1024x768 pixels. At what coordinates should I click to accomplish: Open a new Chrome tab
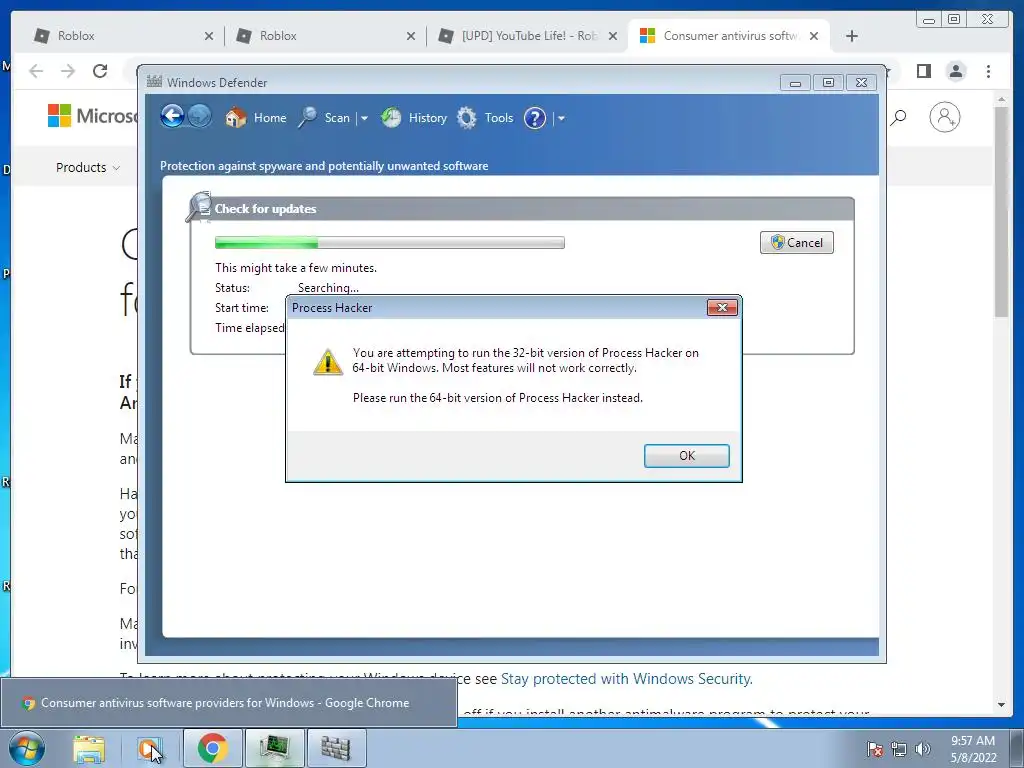[x=852, y=36]
